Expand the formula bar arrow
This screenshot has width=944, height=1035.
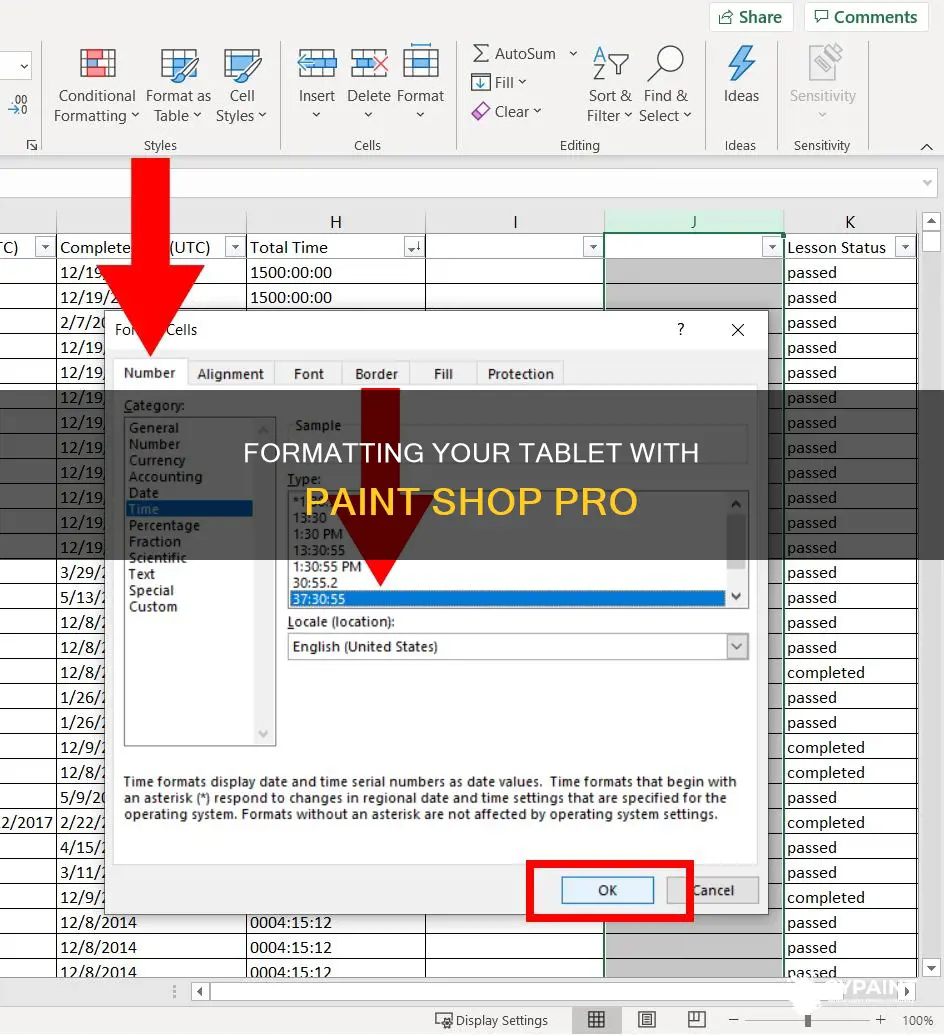tap(927, 183)
